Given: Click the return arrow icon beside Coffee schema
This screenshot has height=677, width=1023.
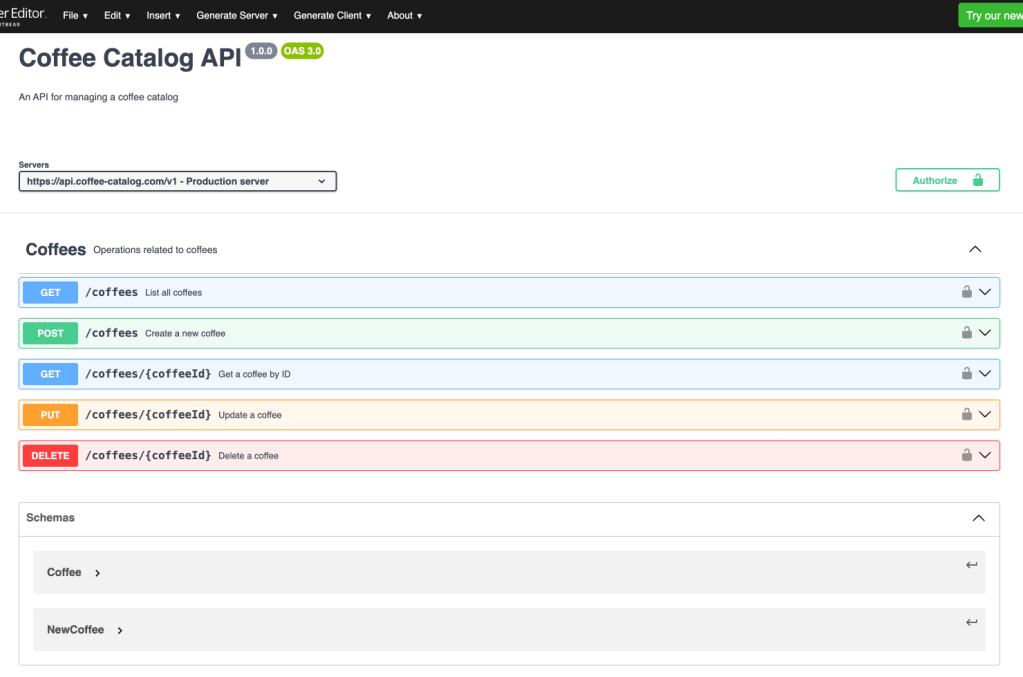Looking at the screenshot, I should coord(971,565).
